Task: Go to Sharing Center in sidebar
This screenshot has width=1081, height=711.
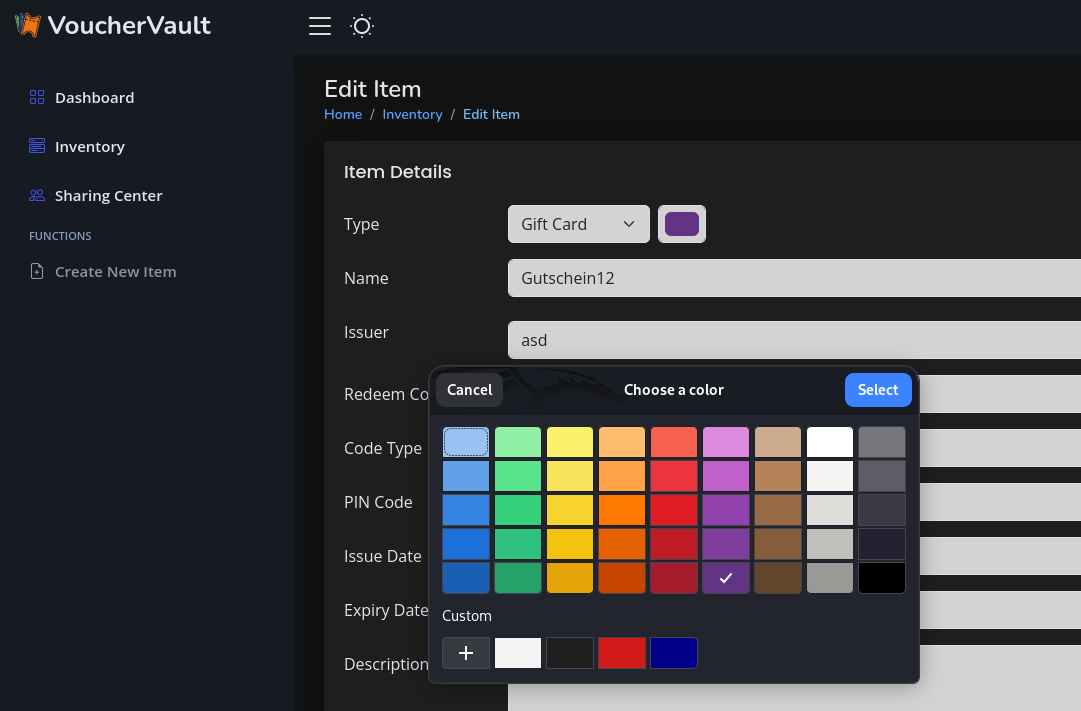Action: (x=108, y=196)
